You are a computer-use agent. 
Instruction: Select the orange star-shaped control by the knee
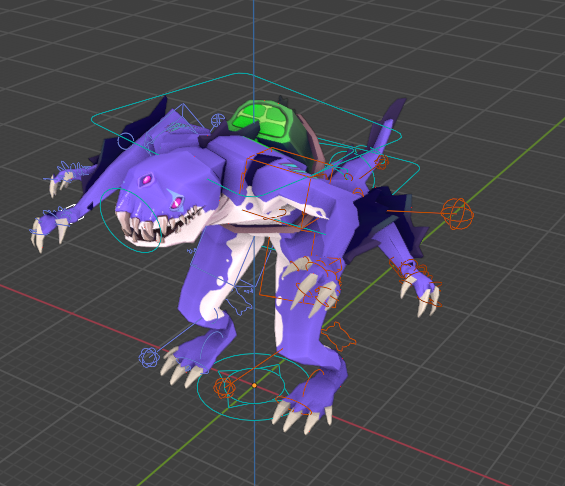tap(338, 337)
